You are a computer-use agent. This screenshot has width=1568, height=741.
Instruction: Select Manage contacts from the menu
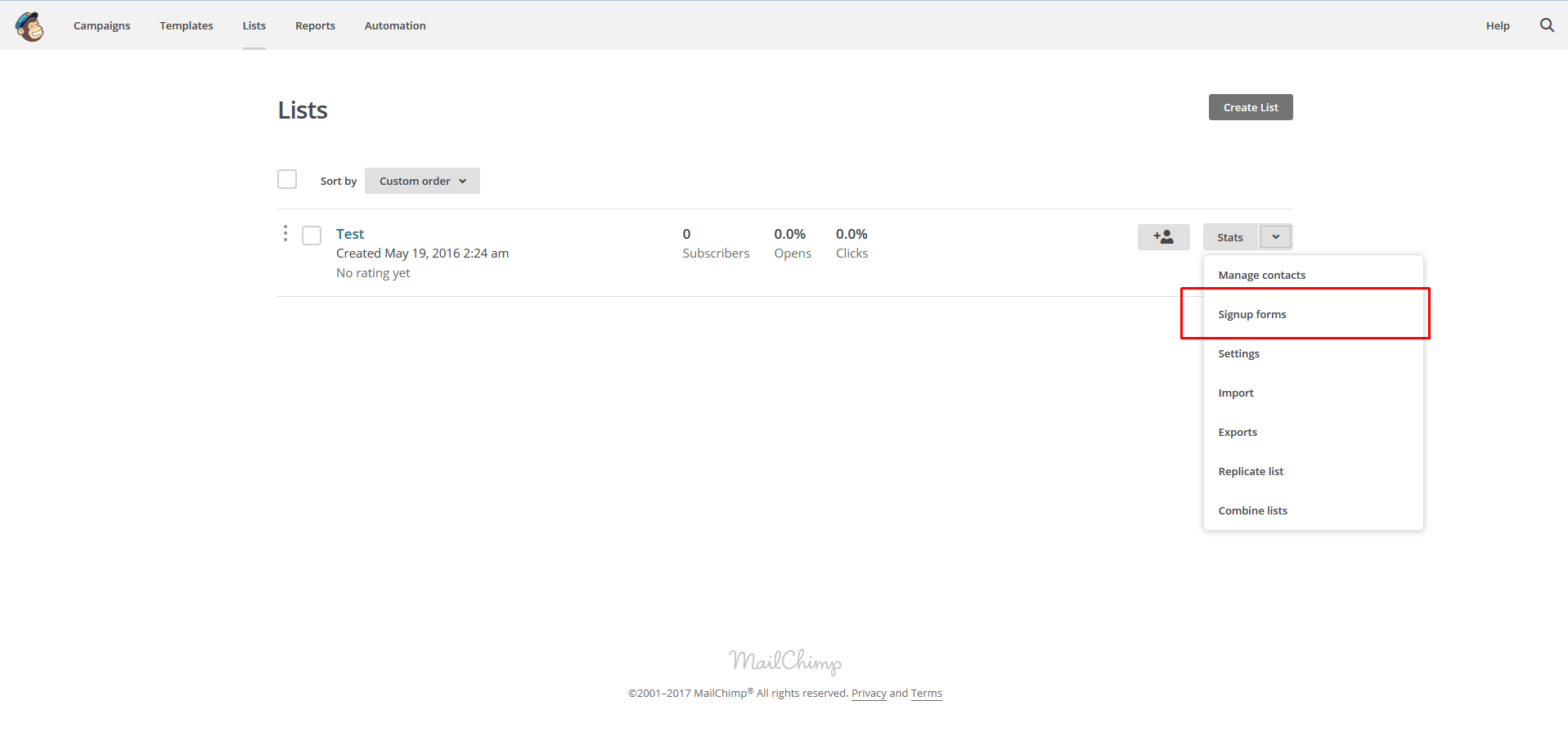point(1261,274)
